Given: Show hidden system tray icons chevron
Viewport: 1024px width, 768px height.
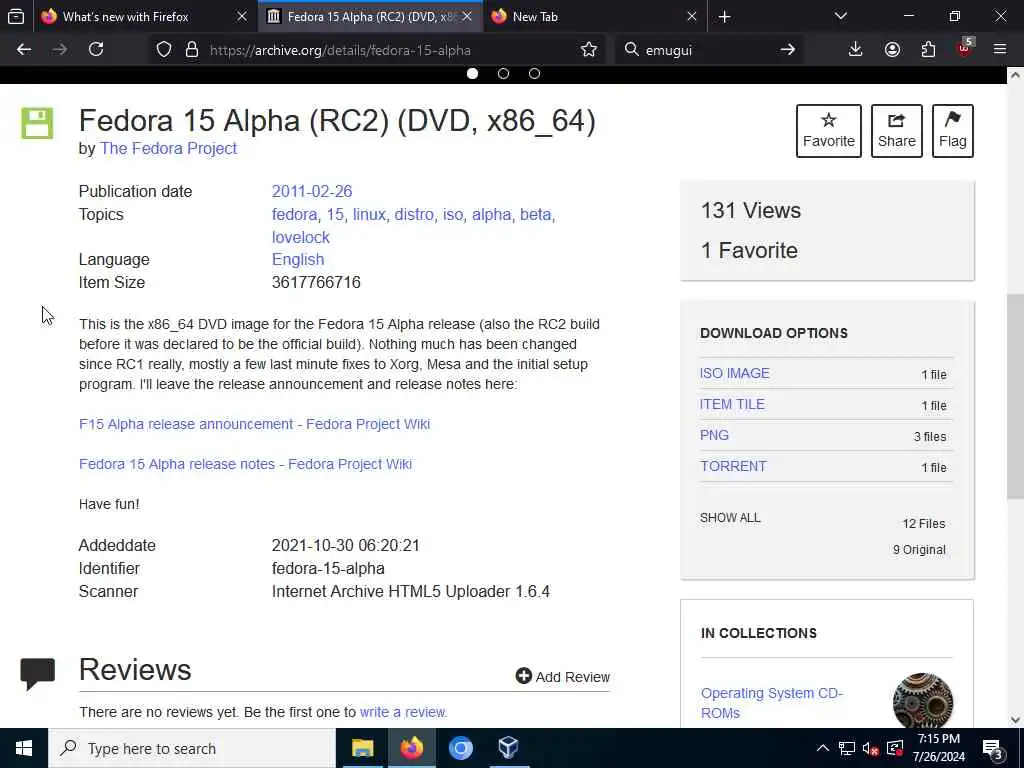Looking at the screenshot, I should tap(823, 748).
